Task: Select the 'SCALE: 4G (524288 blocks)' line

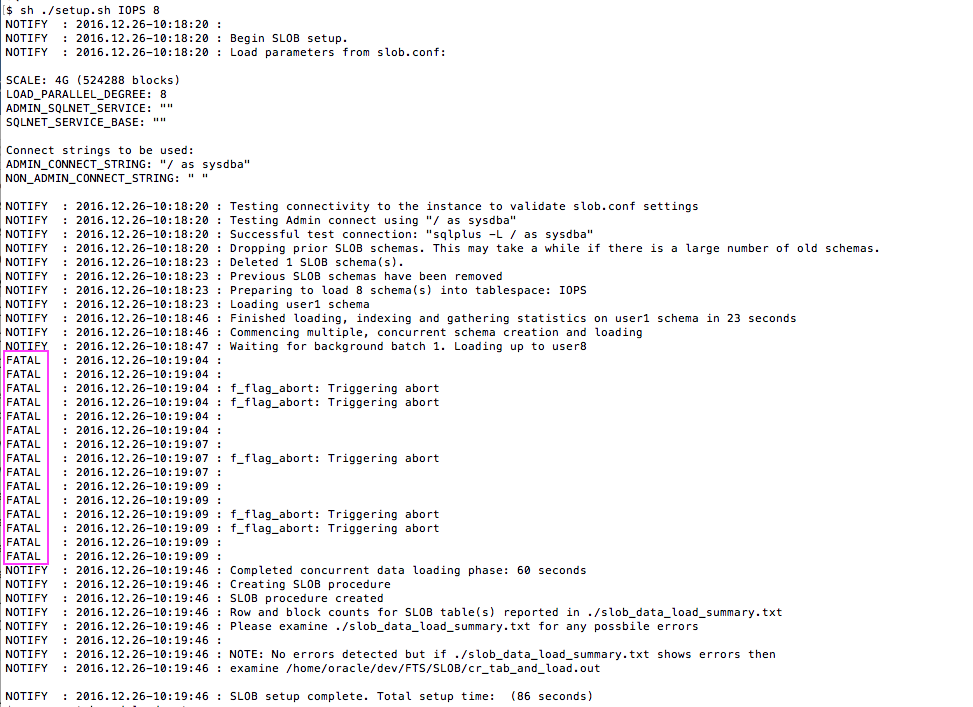Action: pos(93,80)
